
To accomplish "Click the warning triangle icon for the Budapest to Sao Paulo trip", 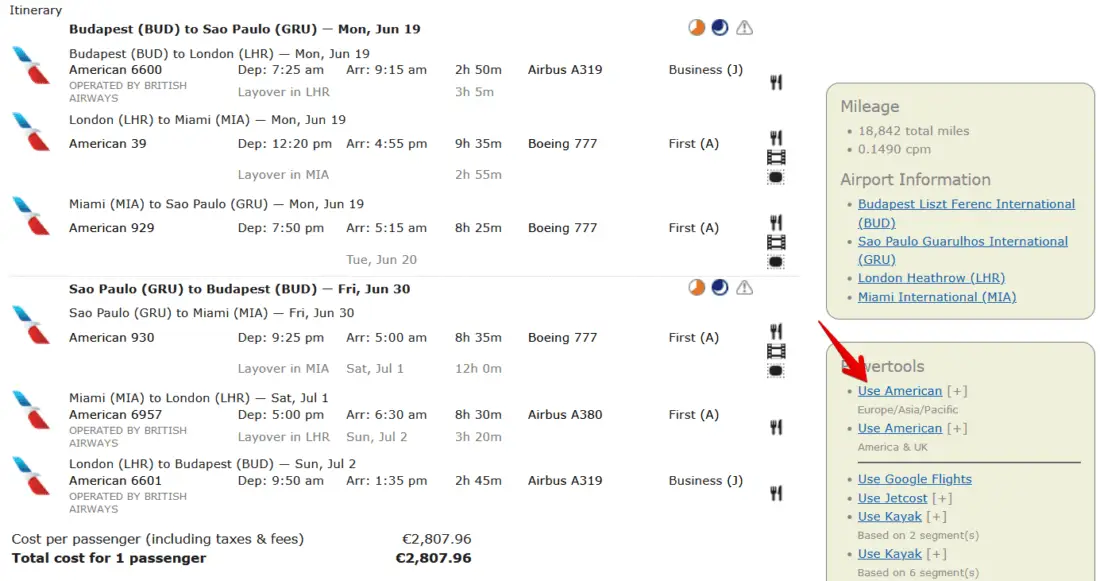I will pos(744,28).
